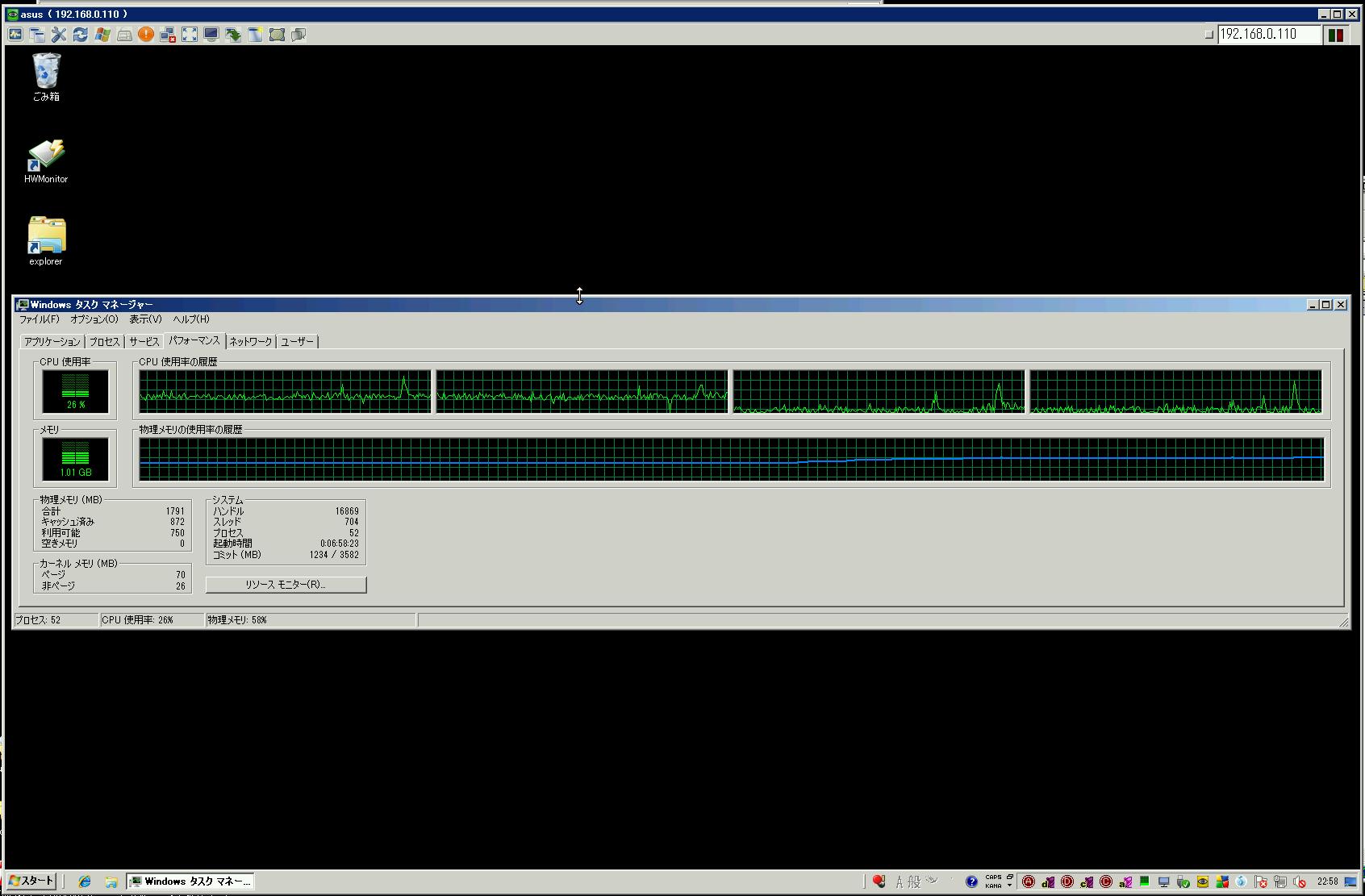The width and height of the screenshot is (1365, 896).
Task: Open the 表示(V) menu
Action: pyautogui.click(x=145, y=319)
